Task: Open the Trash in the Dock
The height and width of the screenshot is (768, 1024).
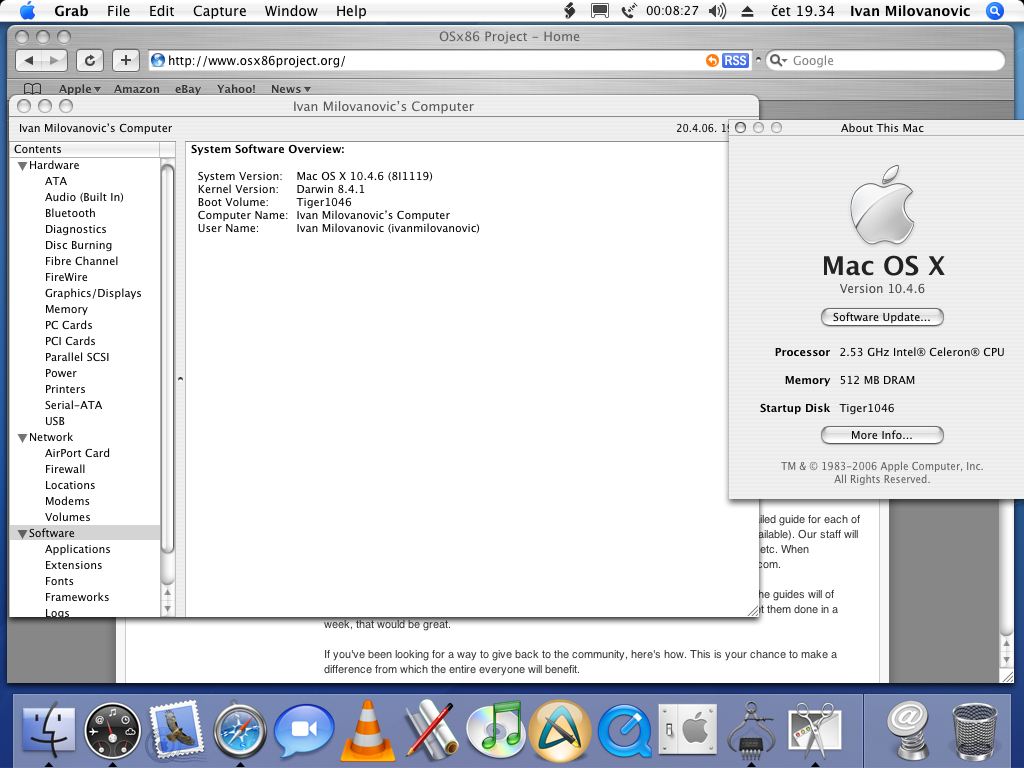Action: point(974,731)
